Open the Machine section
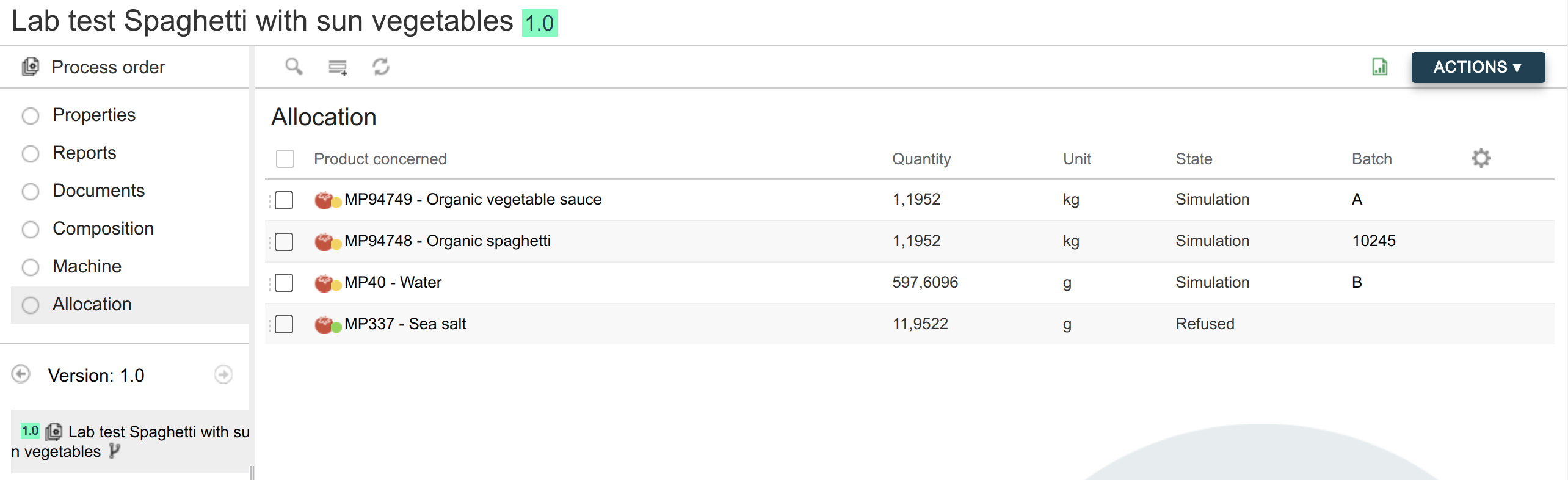Screen dimensions: 1568x480 click(87, 266)
